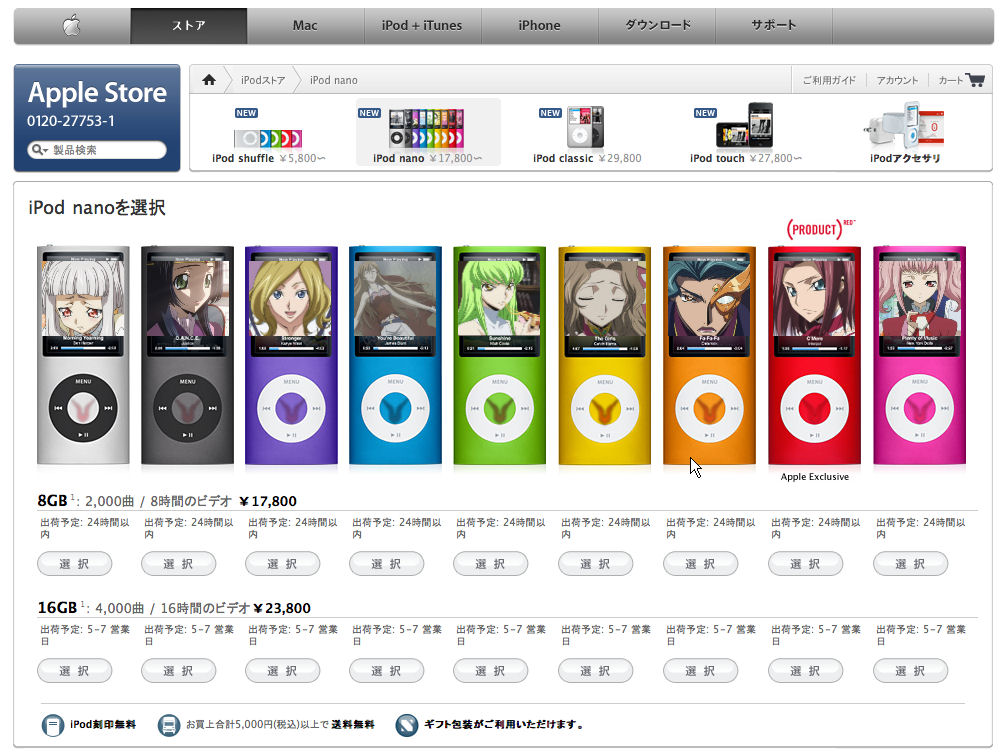Select 16GB yellow nano 選択 button
This screenshot has width=1008, height=756.
(596, 670)
